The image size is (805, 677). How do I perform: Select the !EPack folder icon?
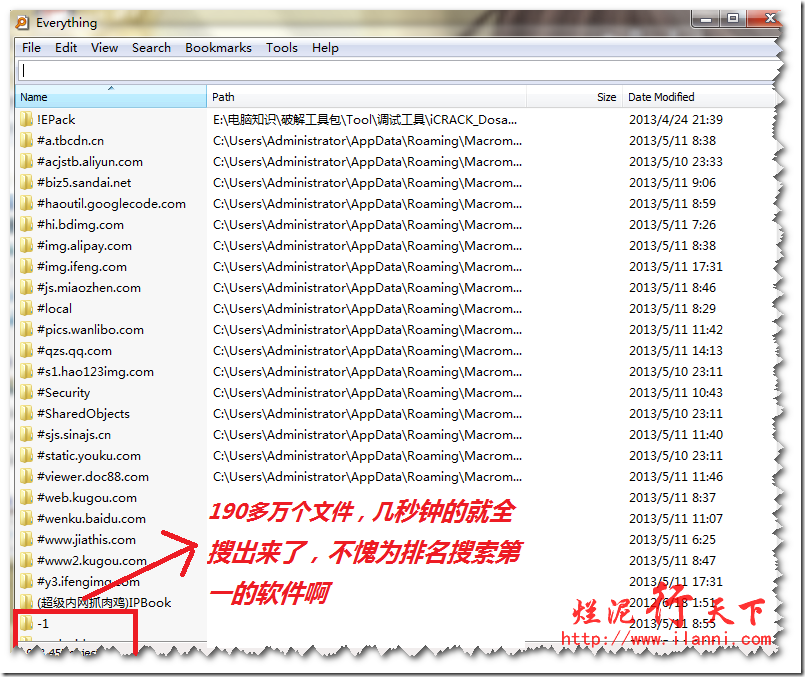(x=26, y=120)
